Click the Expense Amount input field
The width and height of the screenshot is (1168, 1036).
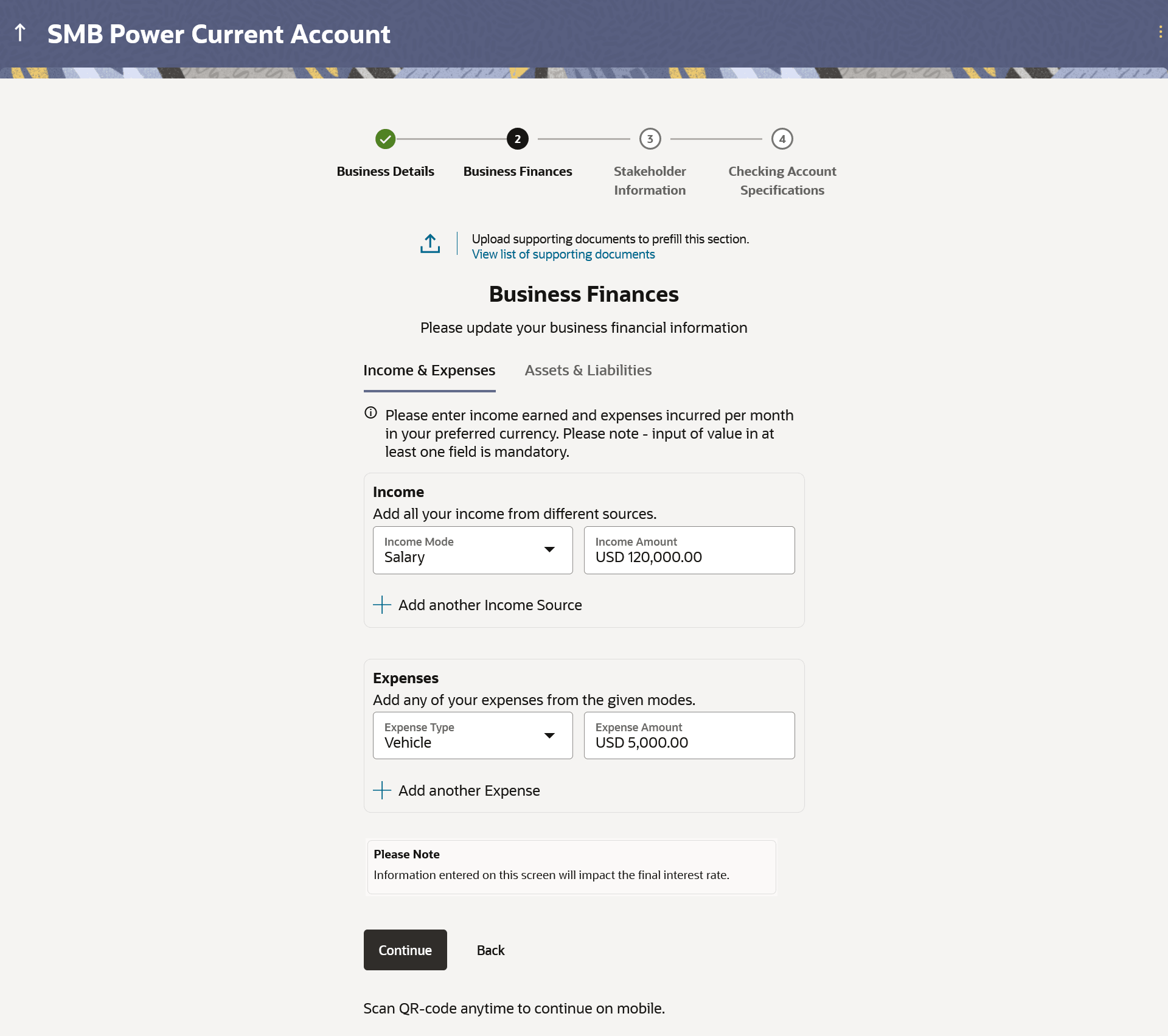(689, 735)
